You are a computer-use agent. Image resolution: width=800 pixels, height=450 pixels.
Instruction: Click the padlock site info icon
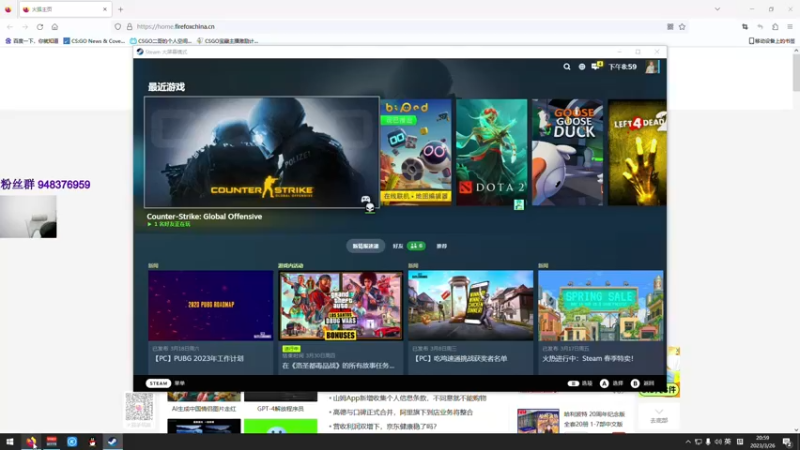(130, 27)
